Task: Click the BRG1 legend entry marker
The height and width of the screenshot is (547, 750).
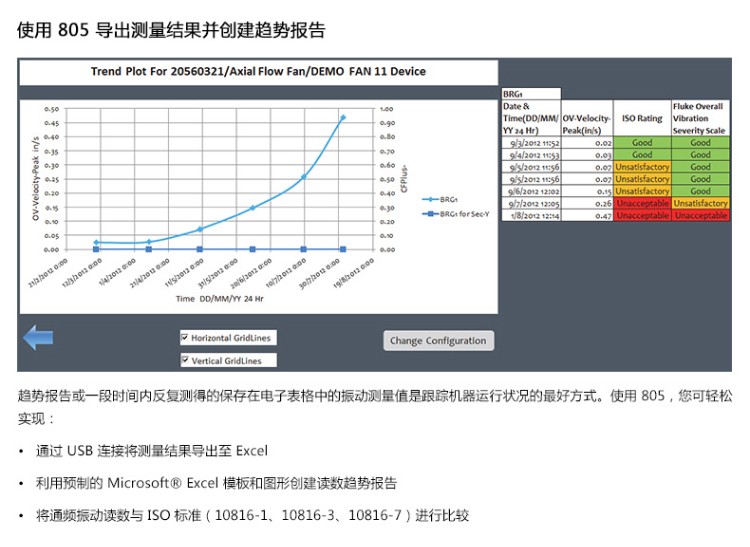Action: 430,199
